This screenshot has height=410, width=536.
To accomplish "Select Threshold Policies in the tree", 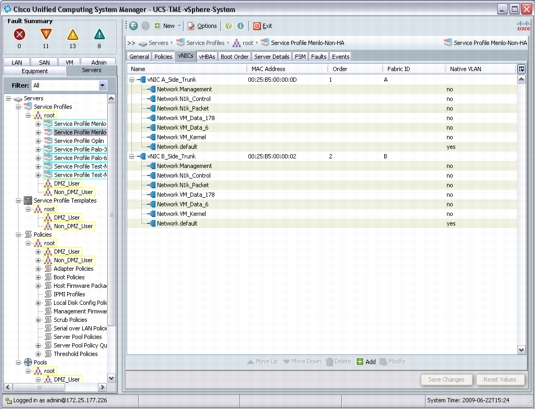I will (76, 354).
